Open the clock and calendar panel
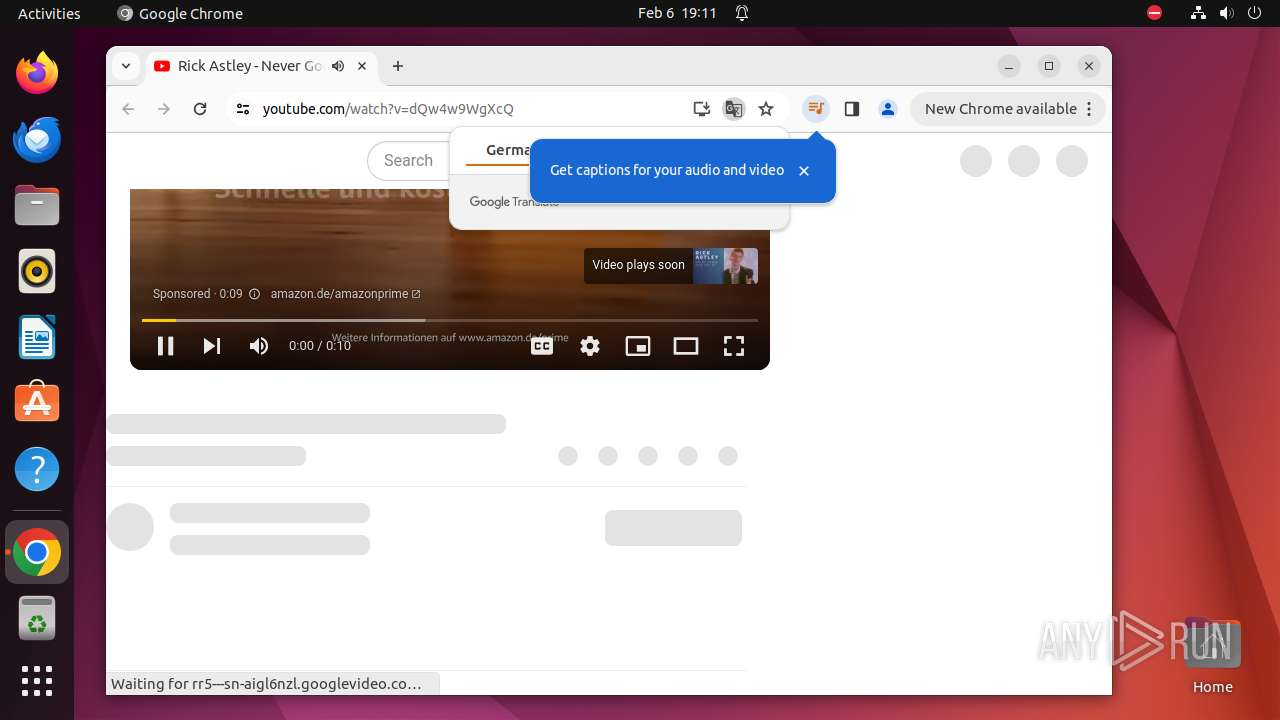The width and height of the screenshot is (1280, 720). click(677, 13)
